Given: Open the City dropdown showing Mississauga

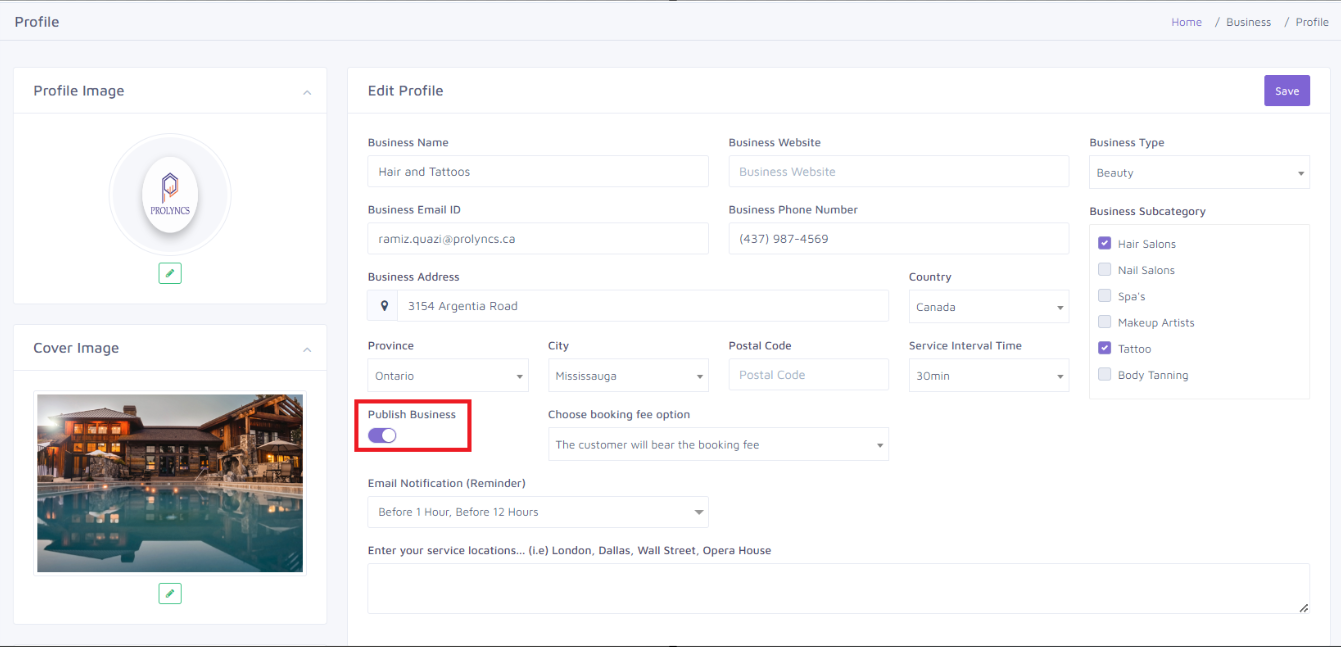Looking at the screenshot, I should pyautogui.click(x=628, y=376).
